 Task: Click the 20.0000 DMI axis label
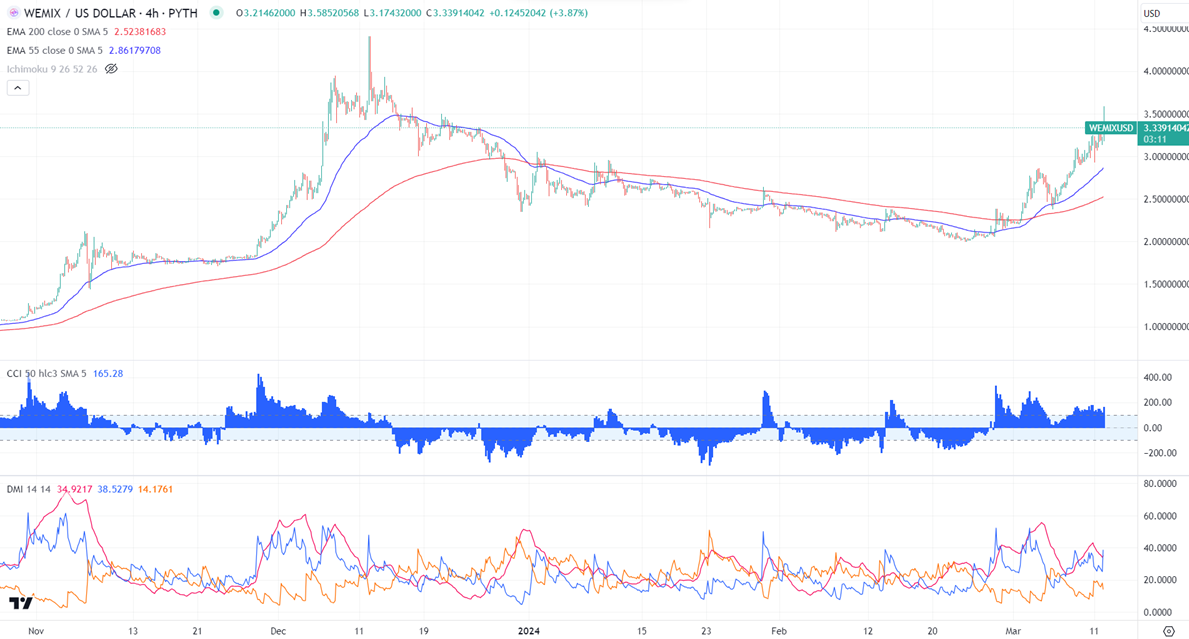[x=1160, y=580]
